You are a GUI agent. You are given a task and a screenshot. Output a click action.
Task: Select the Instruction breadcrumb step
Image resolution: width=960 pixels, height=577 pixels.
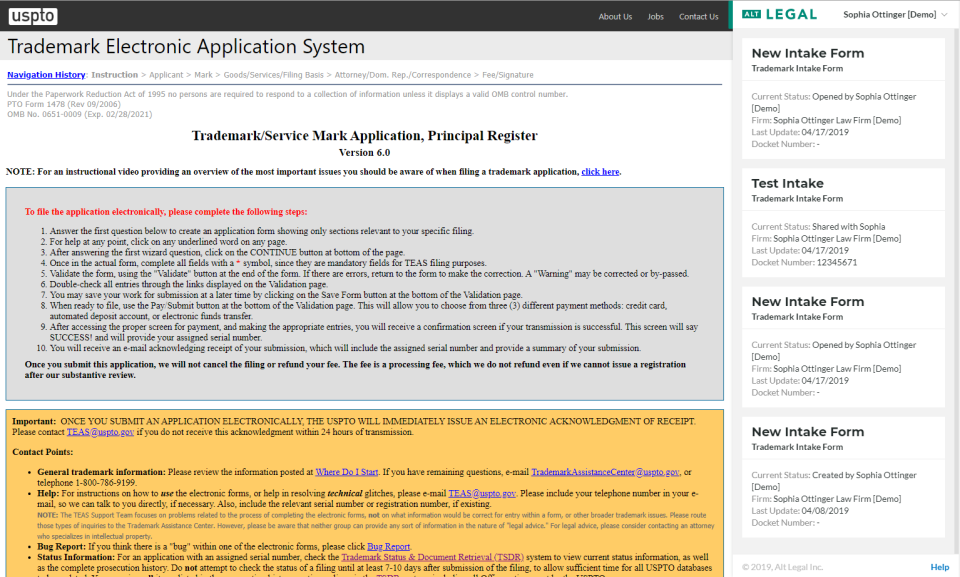pos(114,75)
